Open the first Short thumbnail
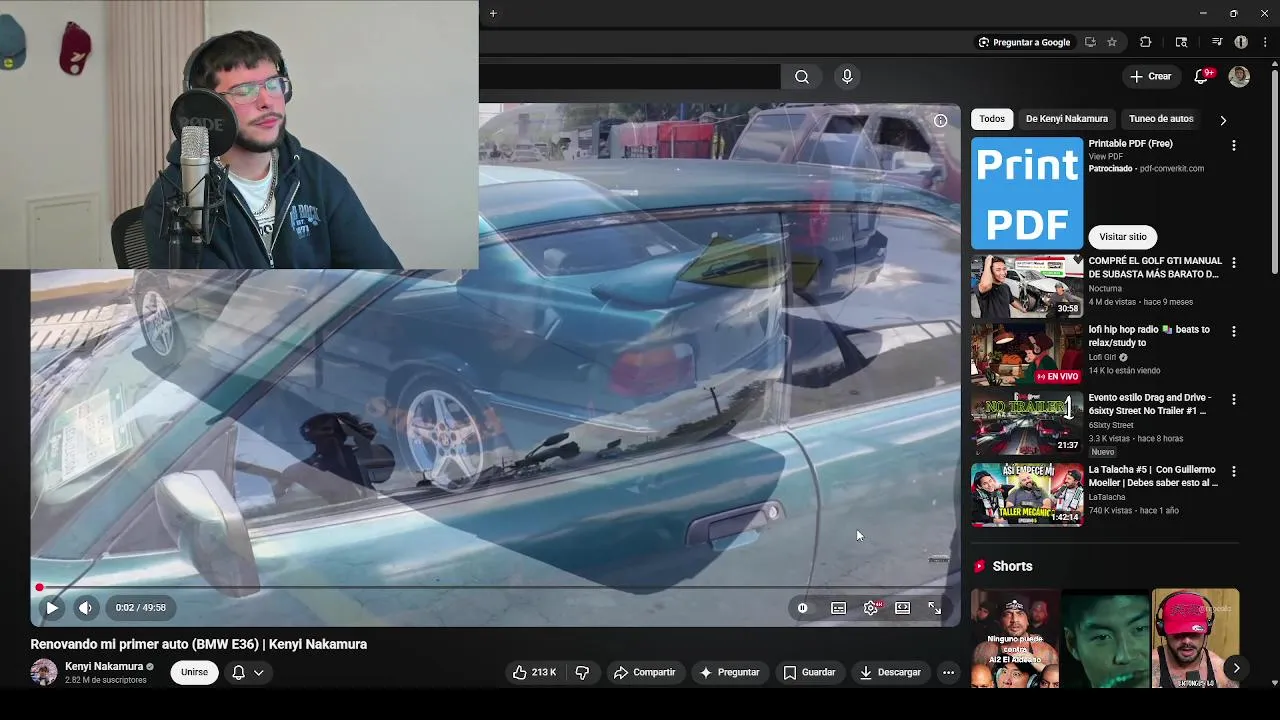 (x=1014, y=638)
